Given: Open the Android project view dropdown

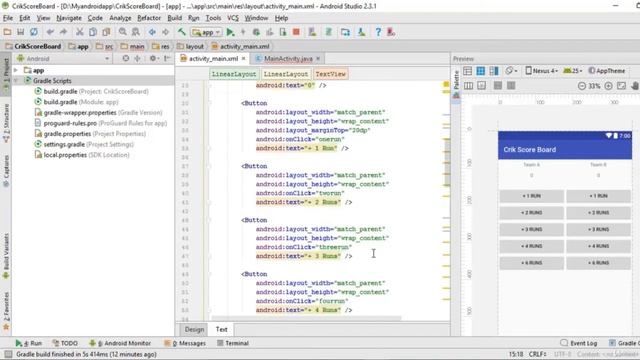Looking at the screenshot, I should tap(63, 58).
